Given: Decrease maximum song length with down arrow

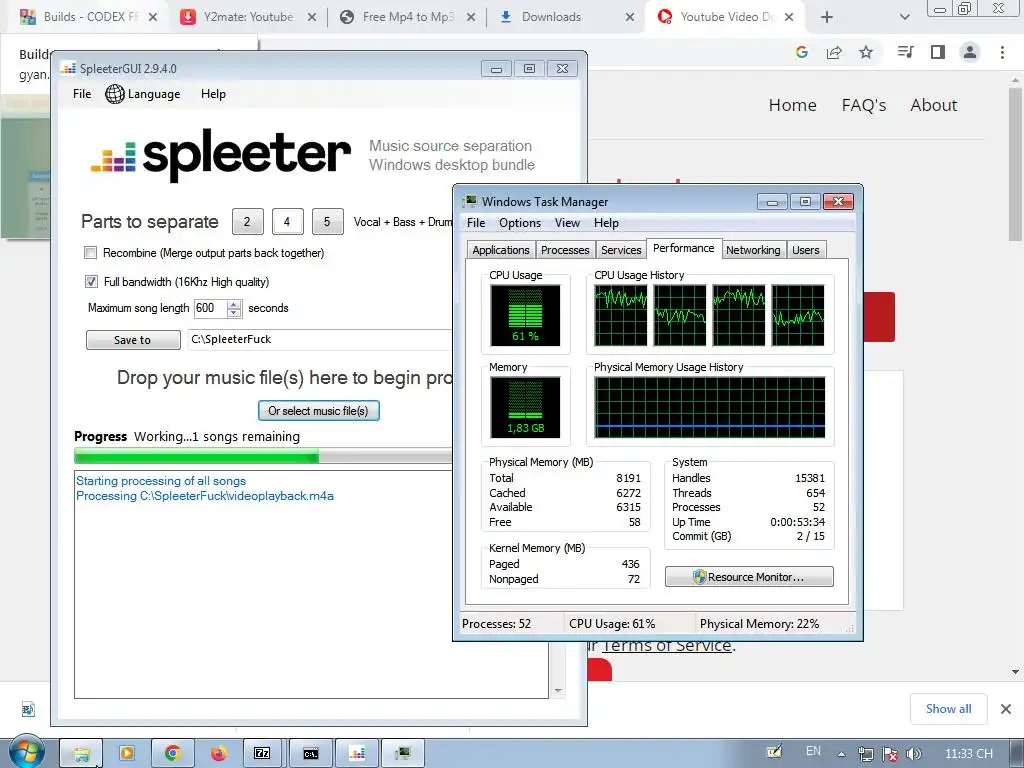Looking at the screenshot, I should (x=234, y=313).
